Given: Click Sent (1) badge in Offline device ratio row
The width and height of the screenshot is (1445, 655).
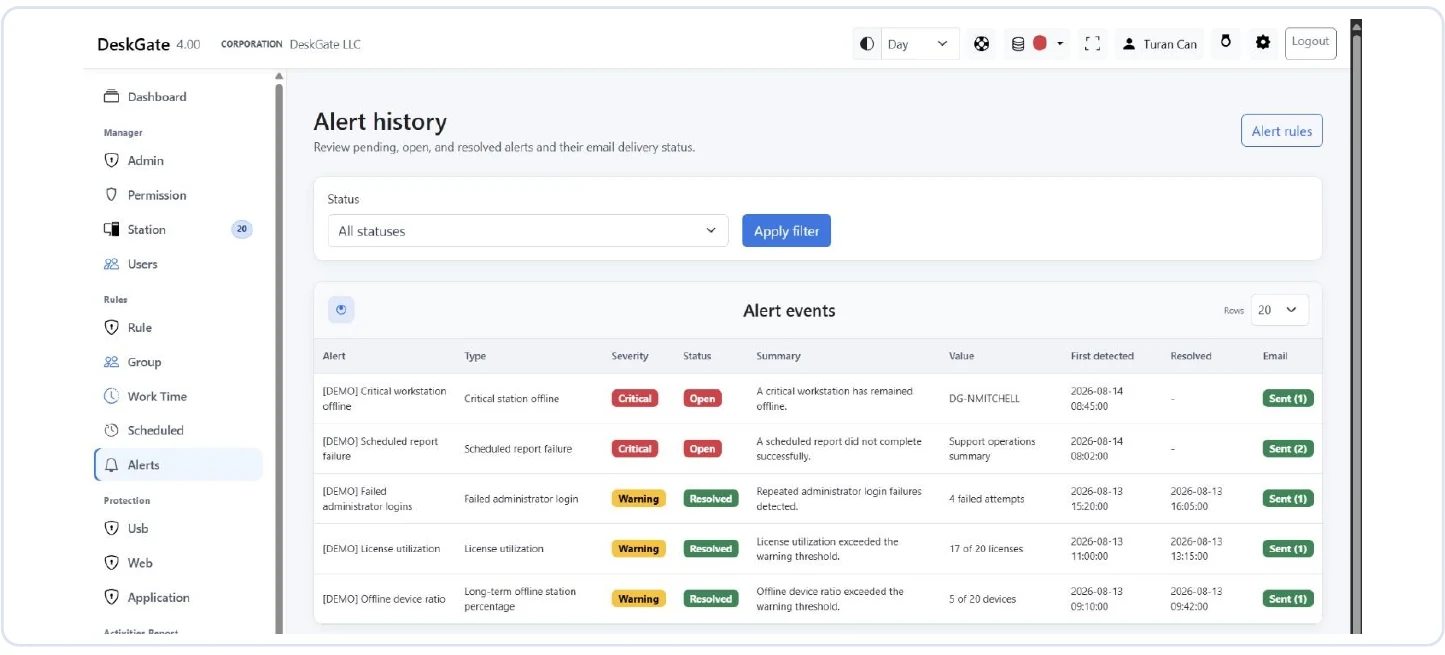Looking at the screenshot, I should [1288, 599].
